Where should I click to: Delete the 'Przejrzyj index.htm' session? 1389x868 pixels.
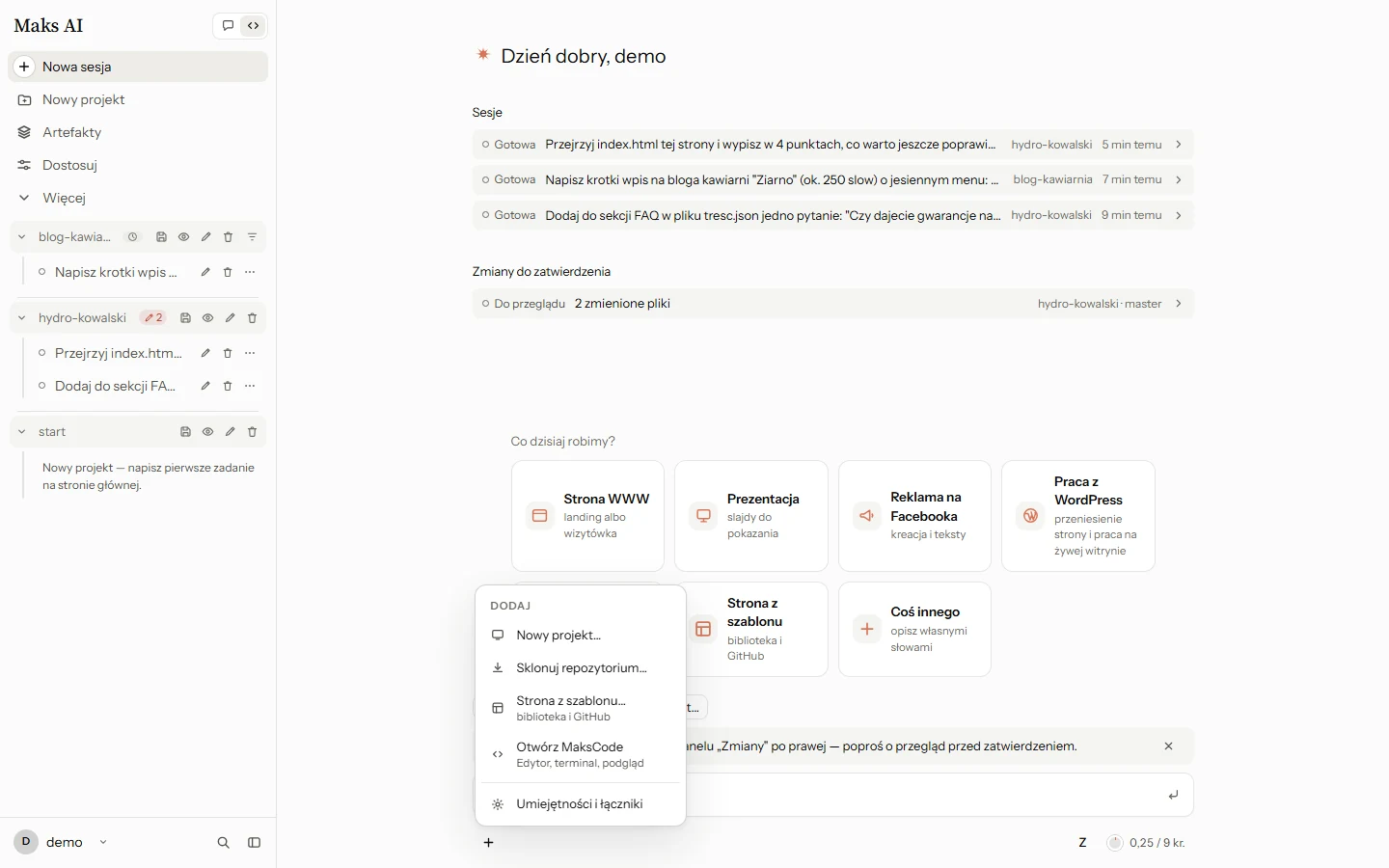point(228,353)
